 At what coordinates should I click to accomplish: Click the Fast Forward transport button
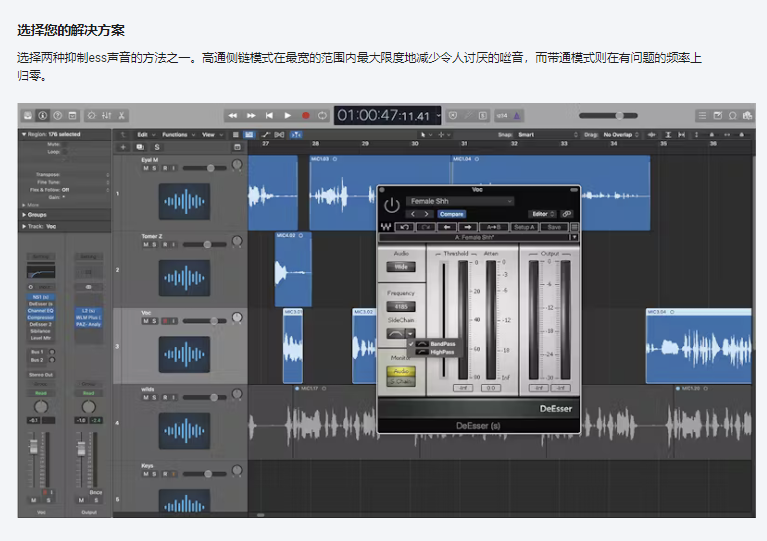coord(251,115)
